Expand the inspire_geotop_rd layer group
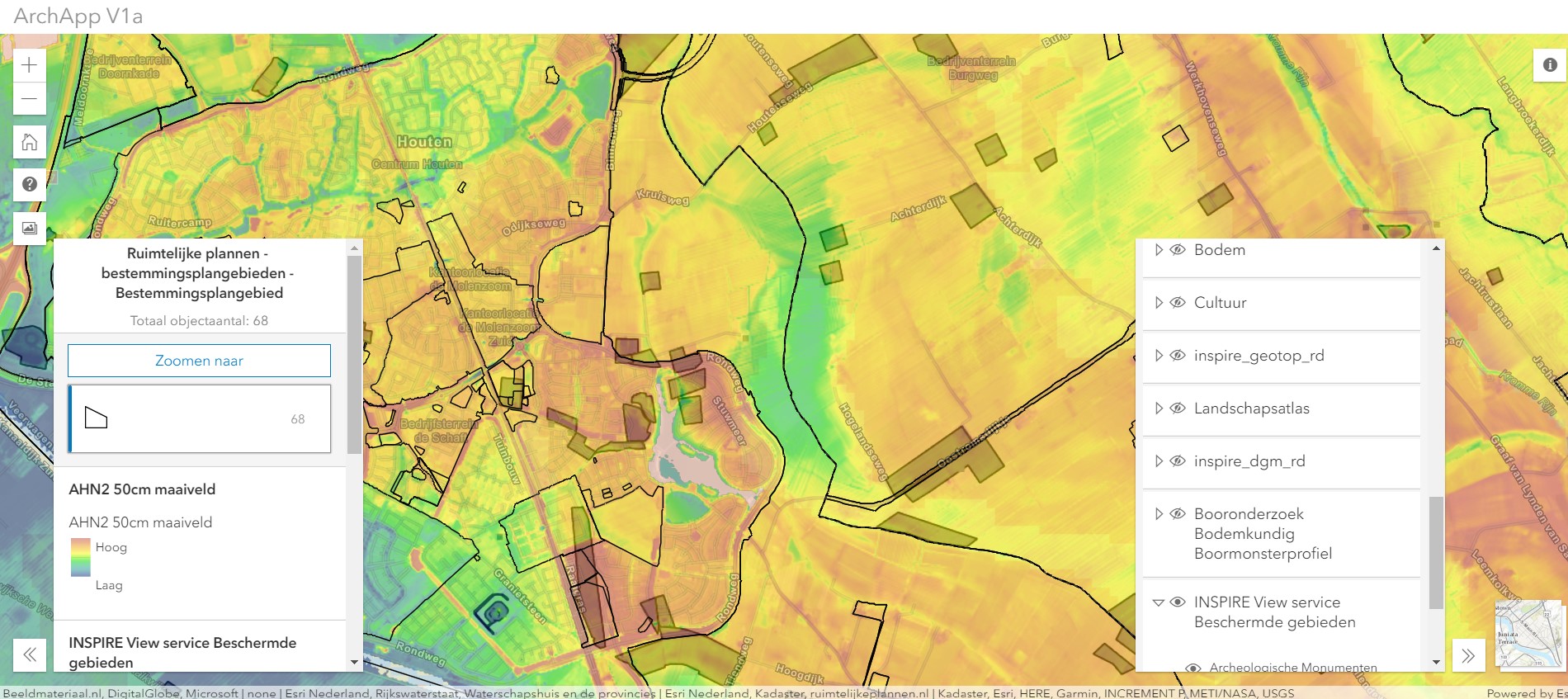Viewport: 1568px width, 699px height. (x=1159, y=356)
